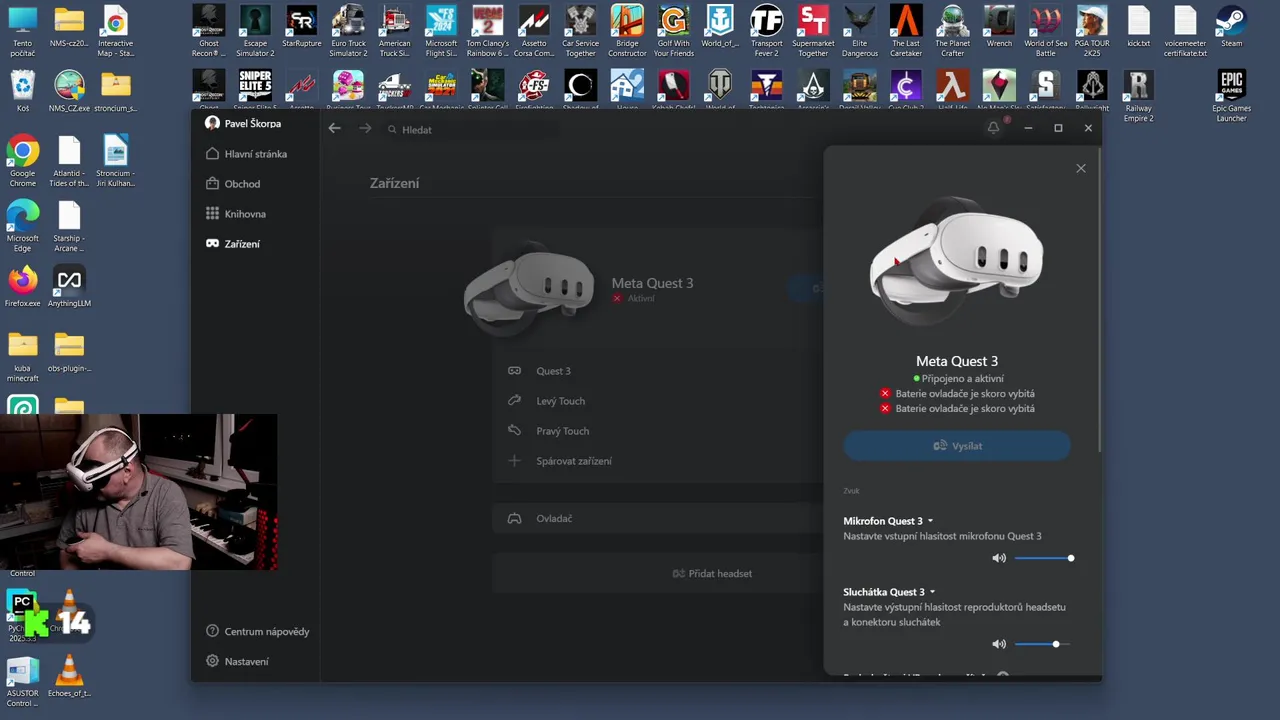Open Nastavení settings

pos(237,662)
